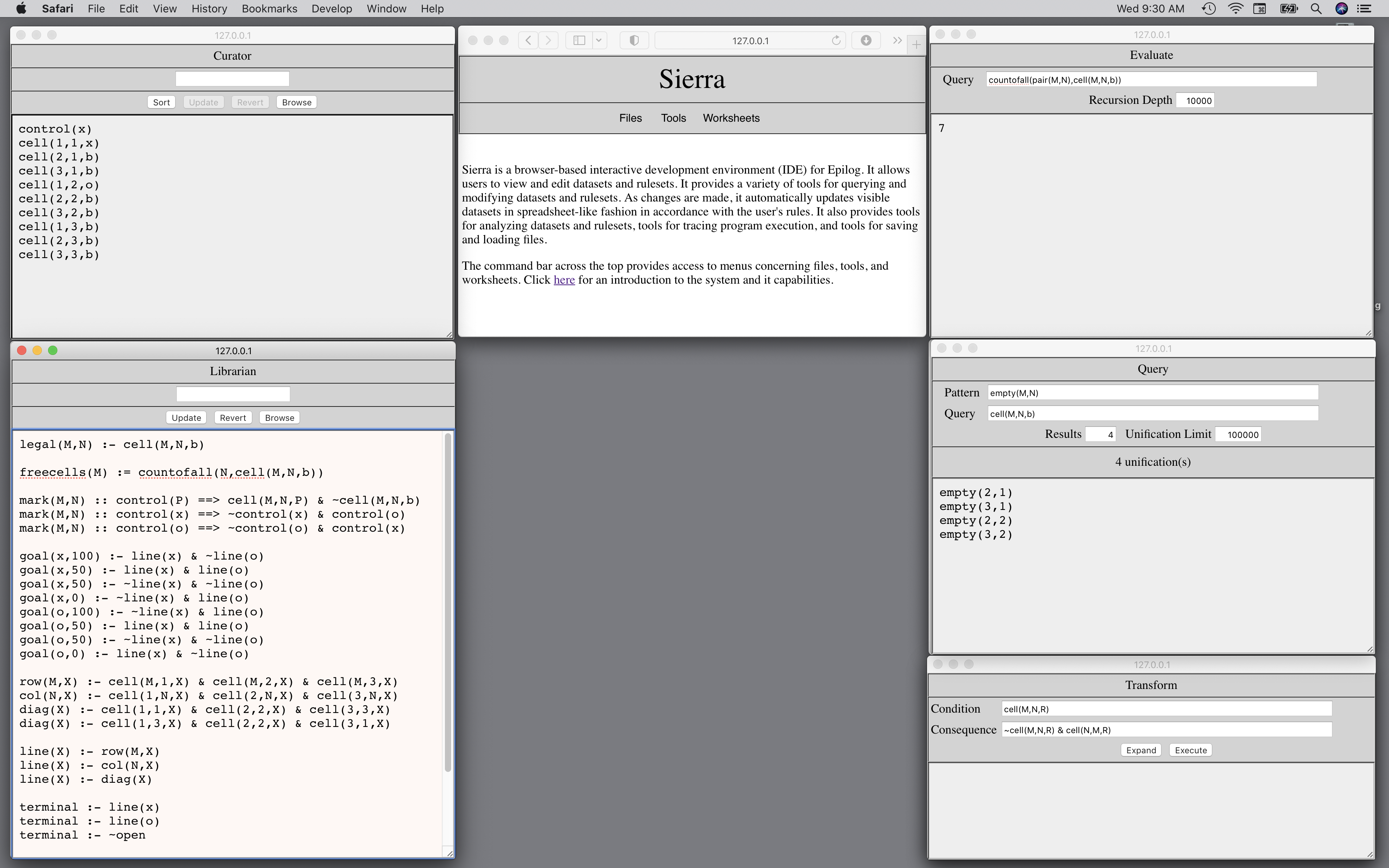Open a new Safari tab
This screenshot has width=1389, height=868.
pos(916,44)
